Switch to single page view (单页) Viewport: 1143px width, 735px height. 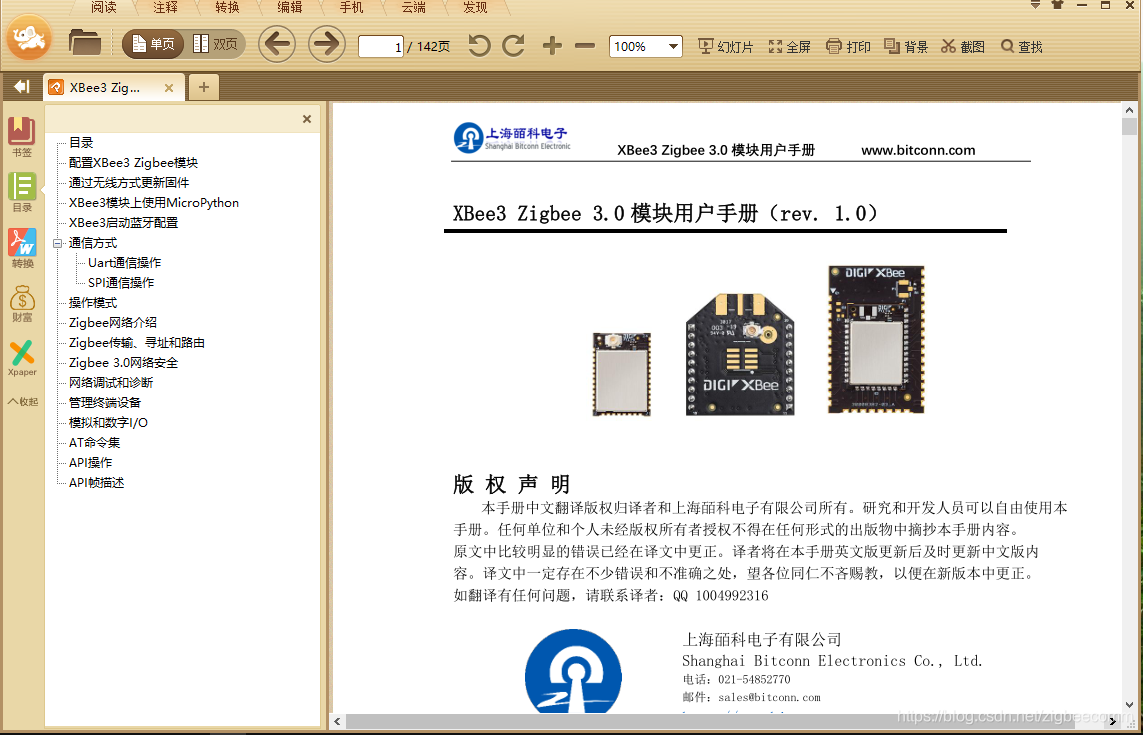[154, 44]
